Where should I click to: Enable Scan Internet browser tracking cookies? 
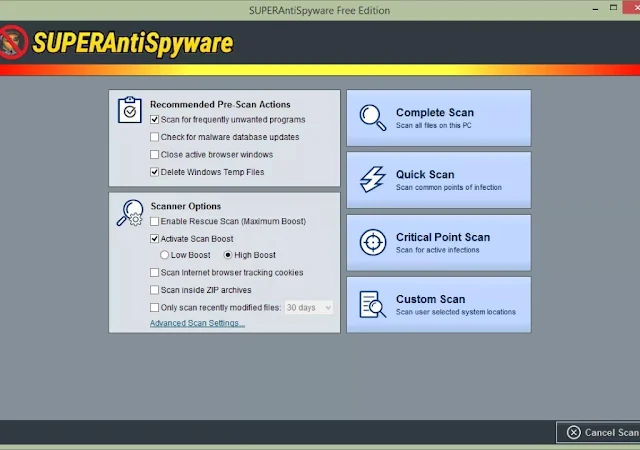(154, 272)
